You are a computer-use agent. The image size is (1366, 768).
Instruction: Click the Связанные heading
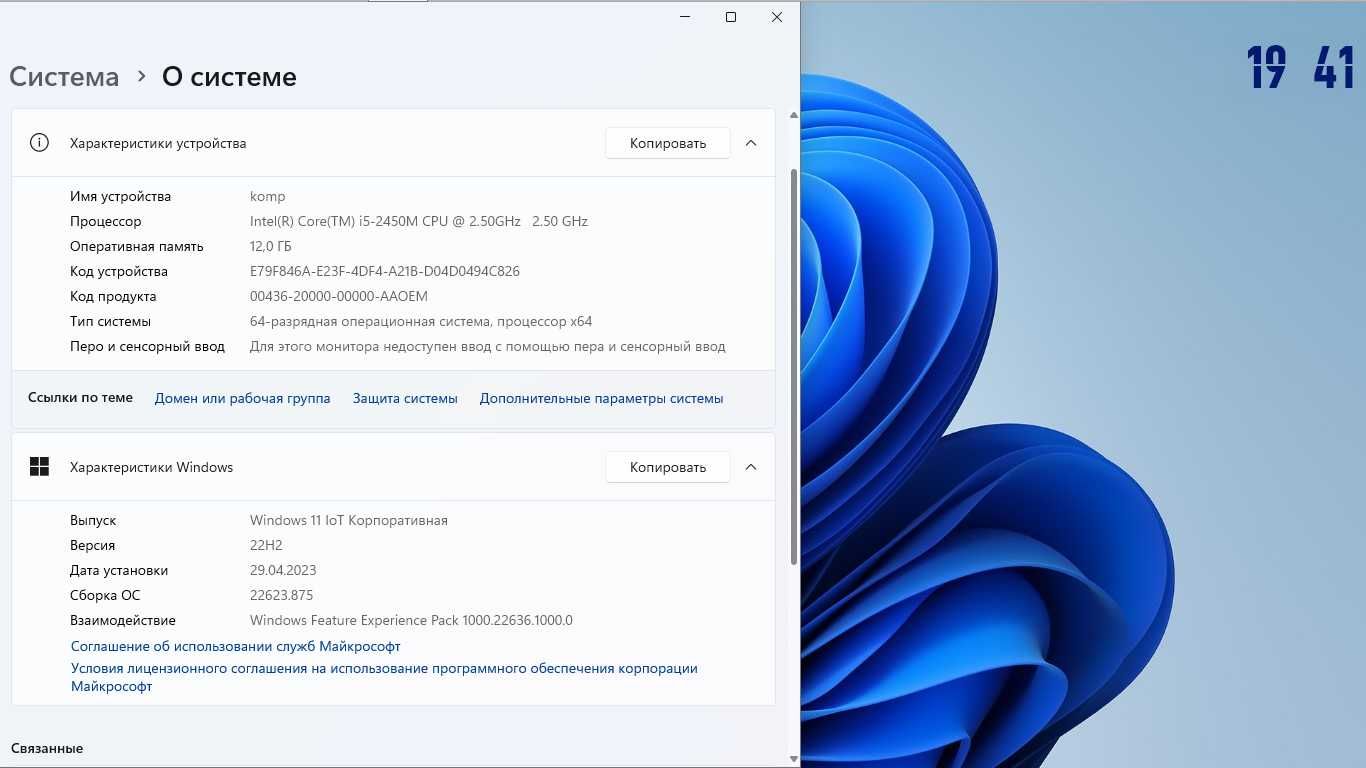[x=47, y=748]
